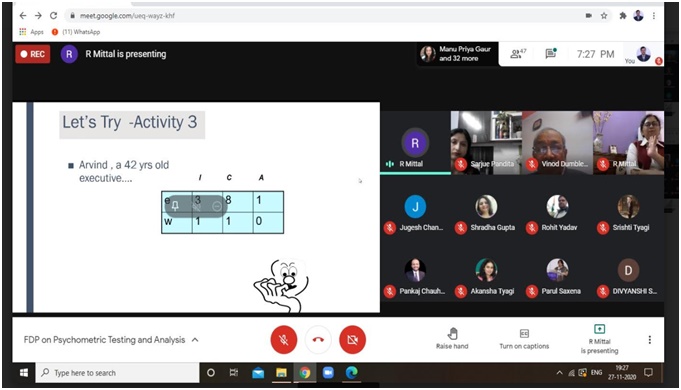This screenshot has height=390, width=681.
Task: Click the hang up call button
Action: click(x=318, y=340)
